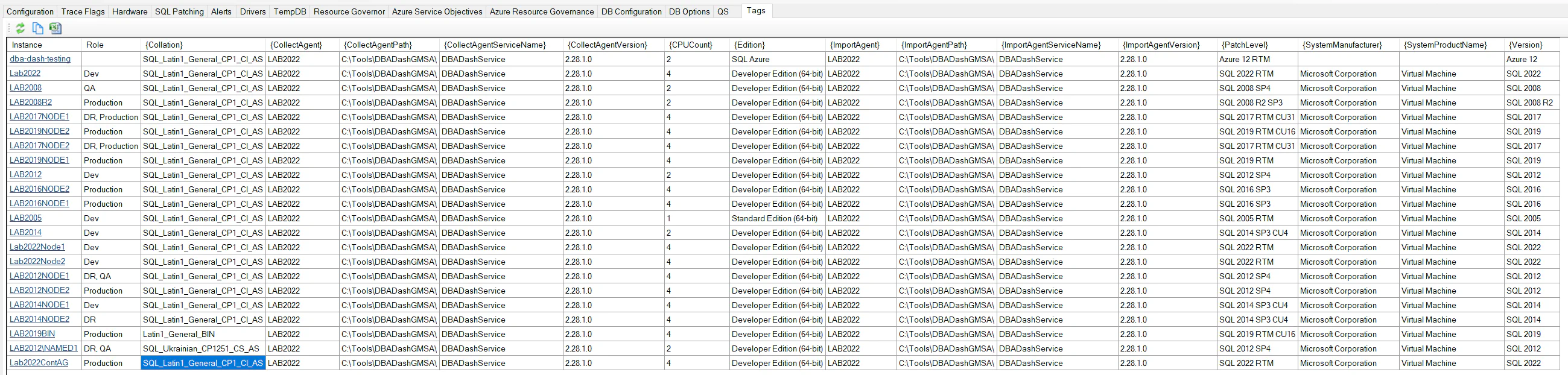The width and height of the screenshot is (1568, 375).
Task: Open the Alerts tab
Action: (221, 11)
